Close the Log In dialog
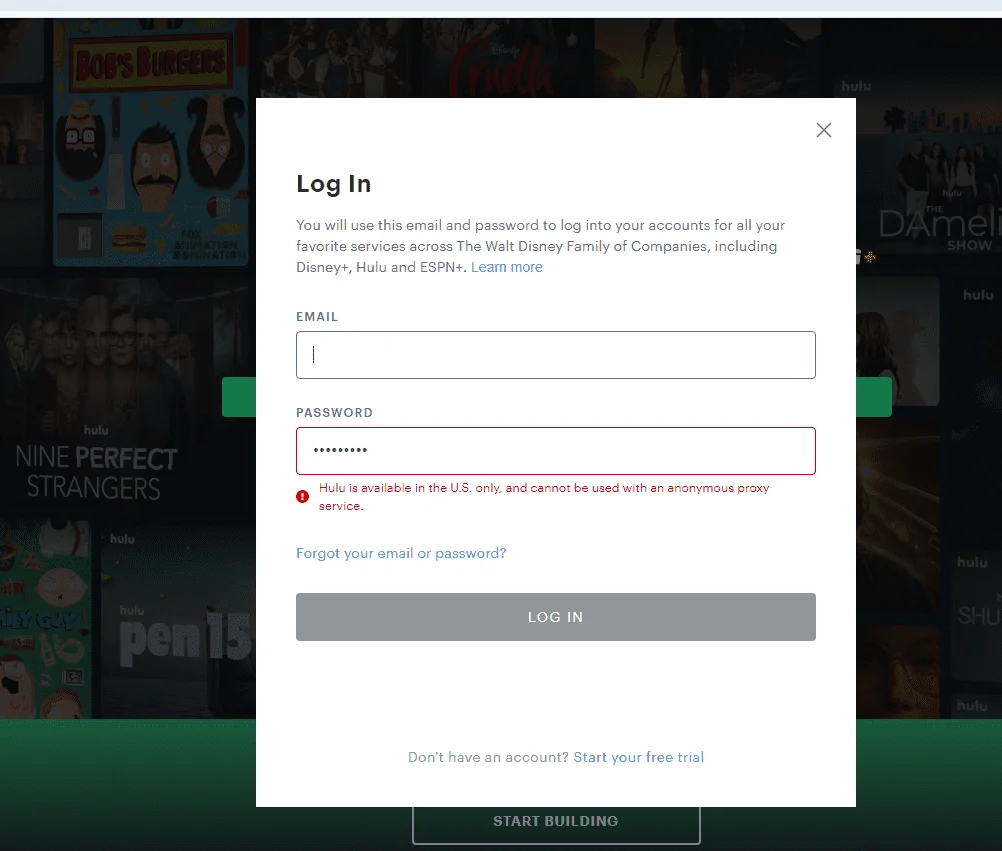The width and height of the screenshot is (1002, 851). click(824, 130)
